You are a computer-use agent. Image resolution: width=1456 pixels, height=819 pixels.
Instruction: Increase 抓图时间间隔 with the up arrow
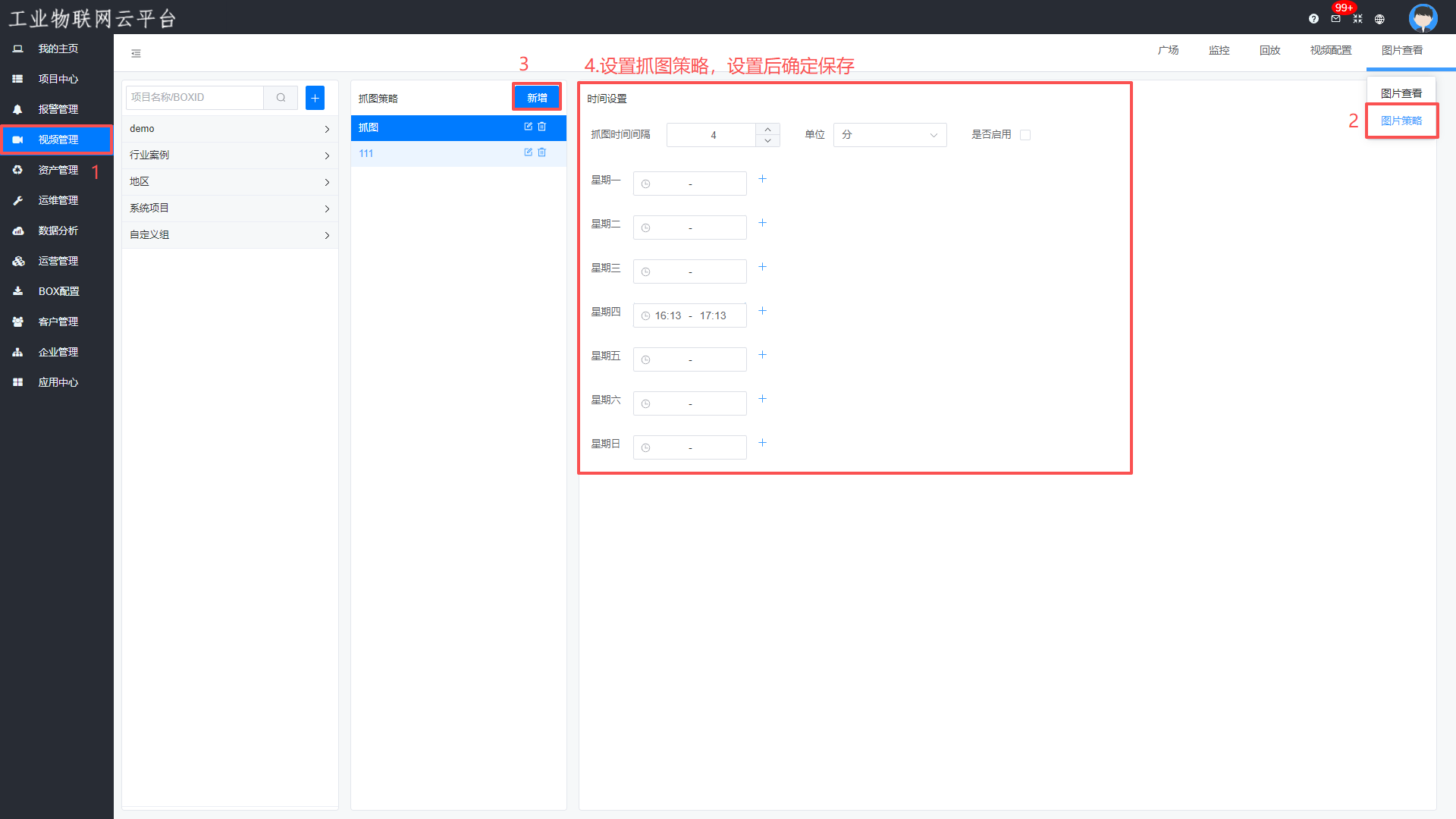pos(767,129)
